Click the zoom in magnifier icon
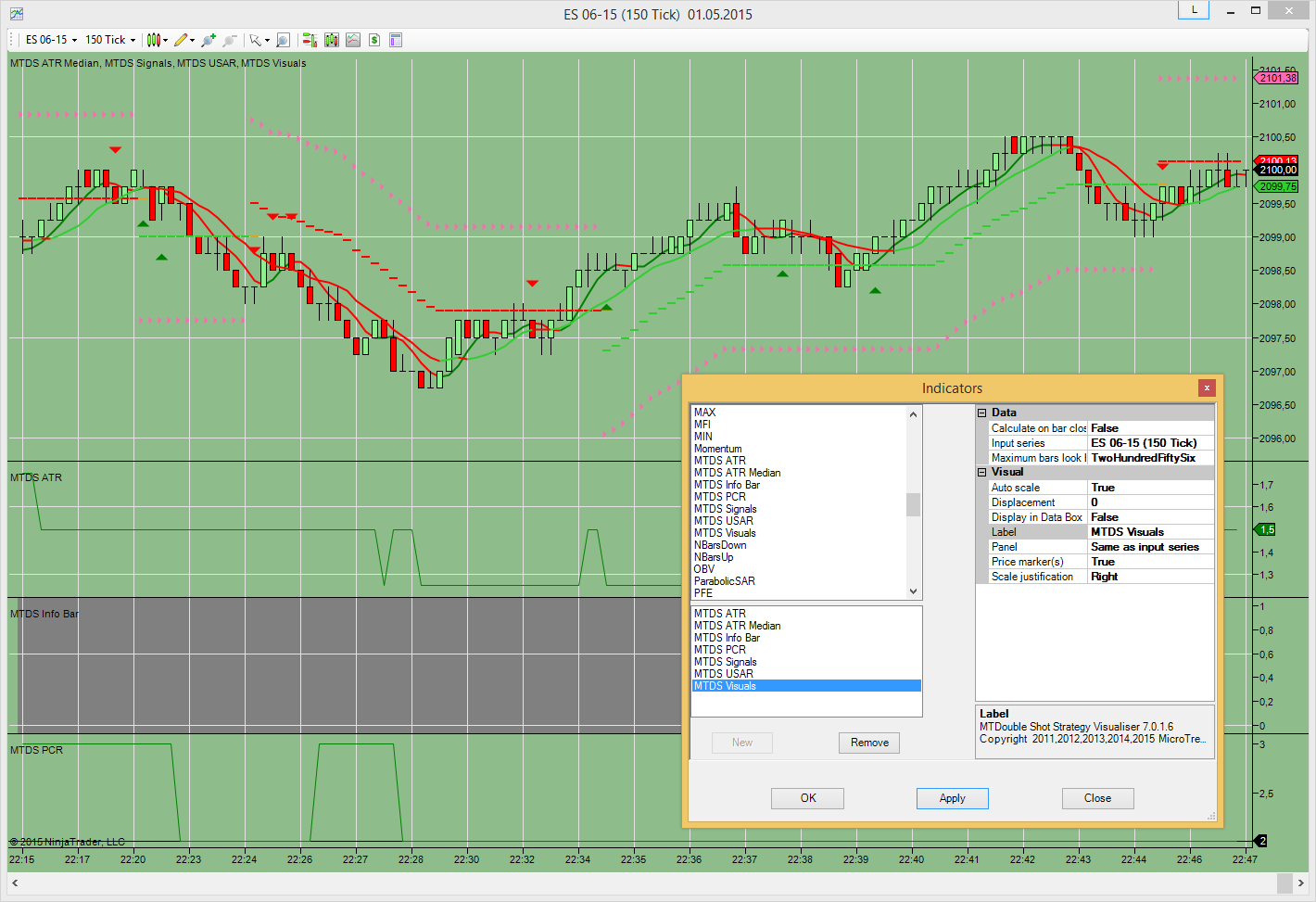This screenshot has width=1316, height=902. tap(209, 40)
